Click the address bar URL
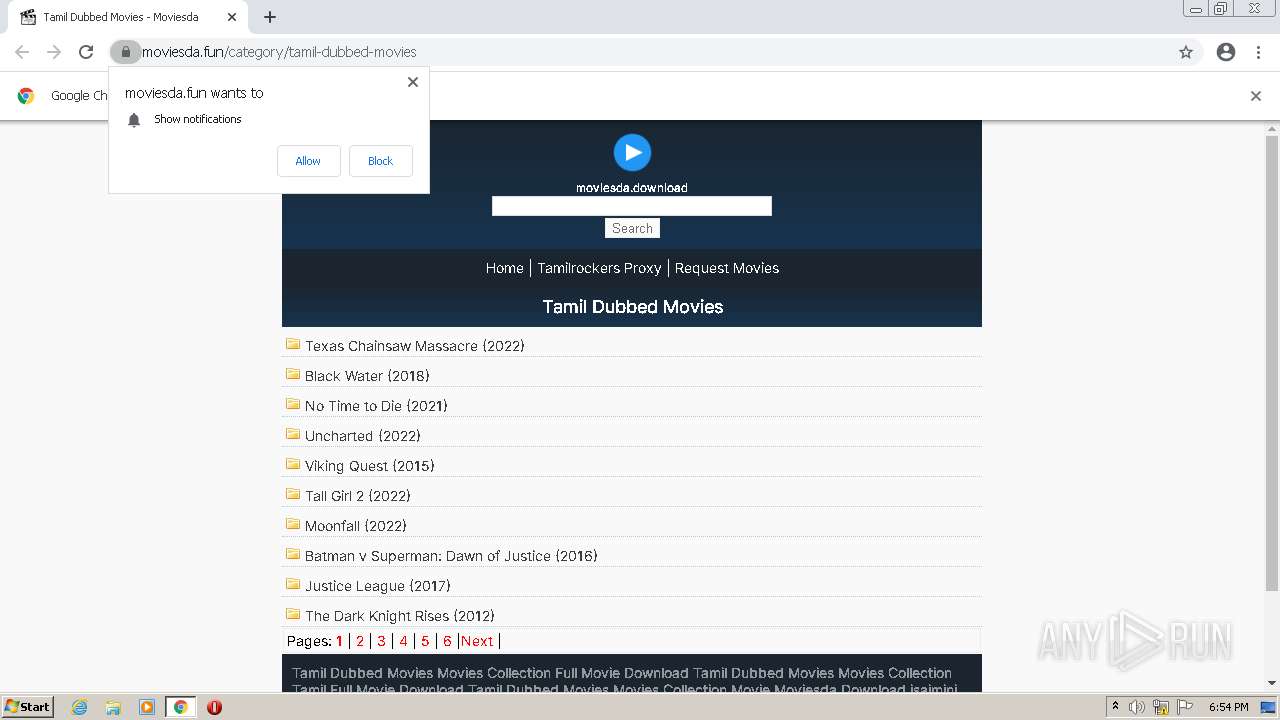 279,52
